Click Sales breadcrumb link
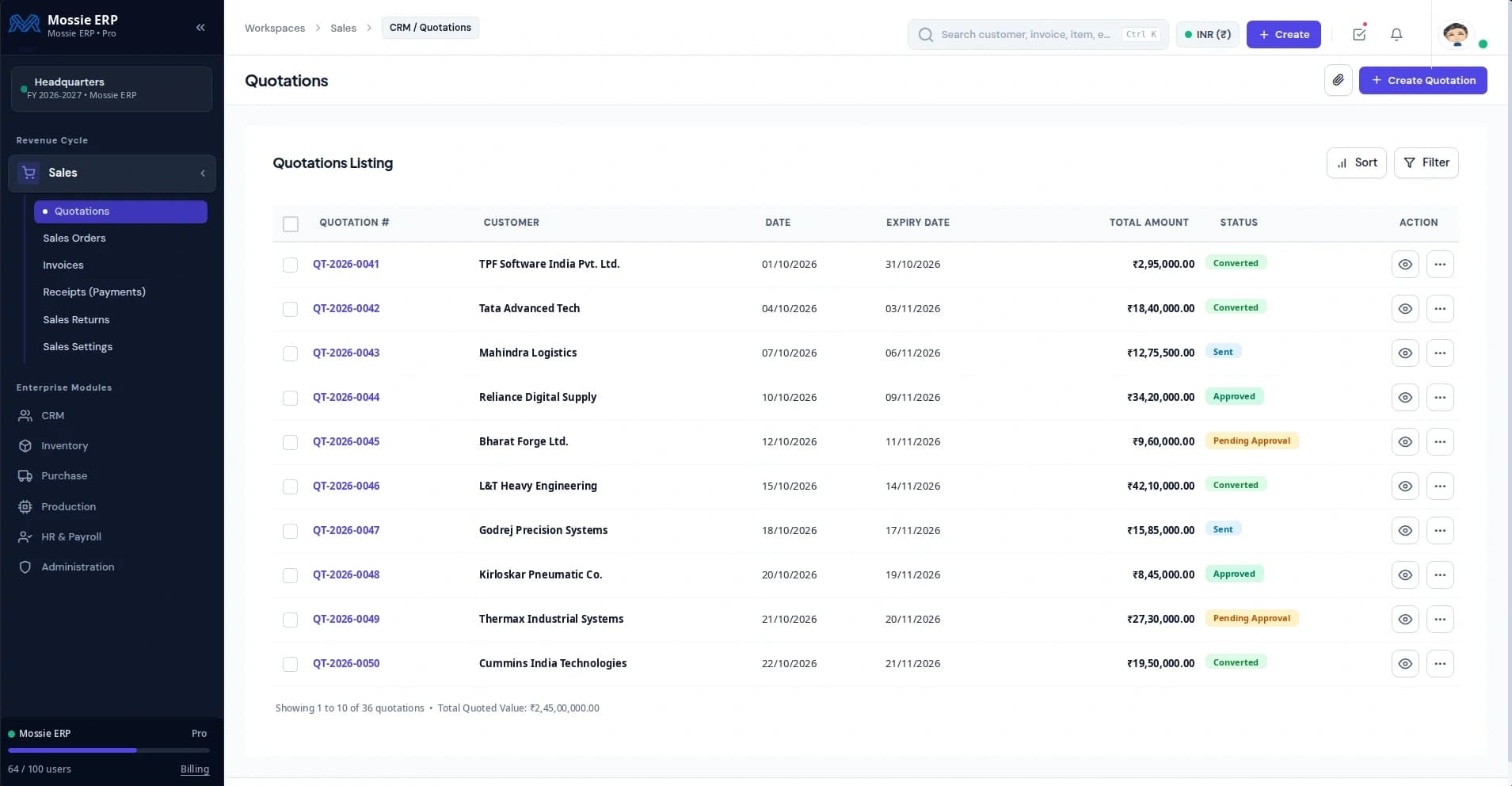This screenshot has height=786, width=1512. (344, 28)
